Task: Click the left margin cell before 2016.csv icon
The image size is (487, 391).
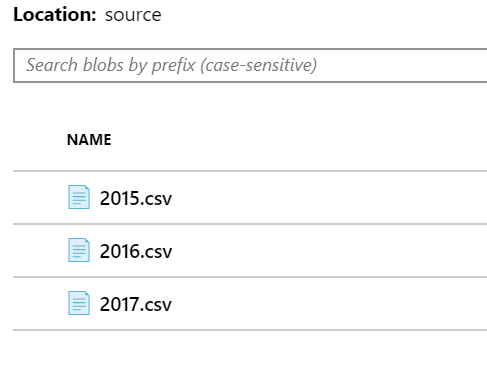Action: pos(39,251)
